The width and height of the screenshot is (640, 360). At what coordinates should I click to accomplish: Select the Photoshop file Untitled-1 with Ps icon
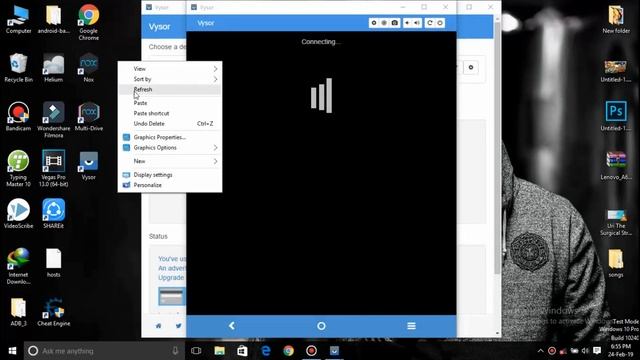616,116
